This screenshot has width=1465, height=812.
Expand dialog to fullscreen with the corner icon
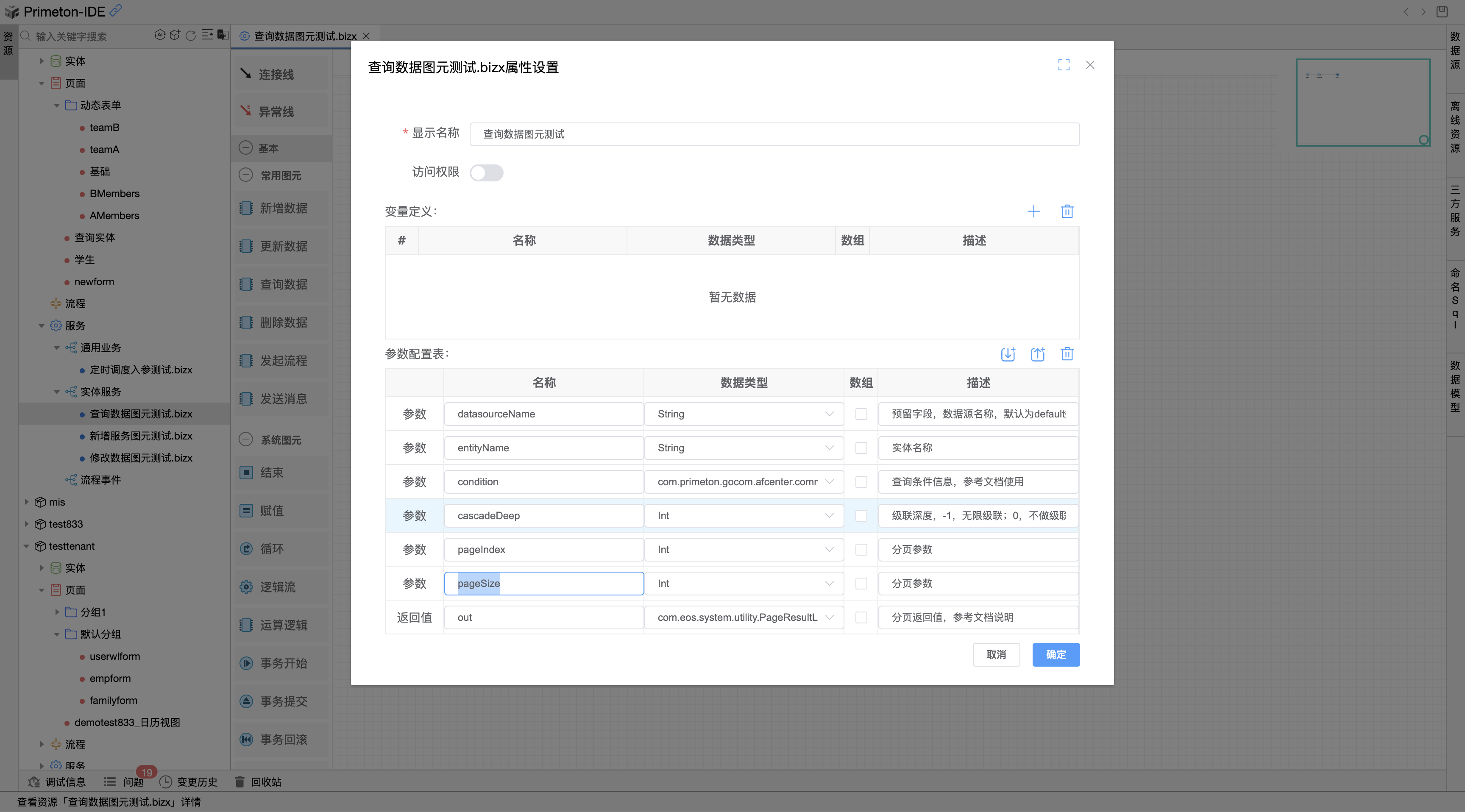(1064, 65)
